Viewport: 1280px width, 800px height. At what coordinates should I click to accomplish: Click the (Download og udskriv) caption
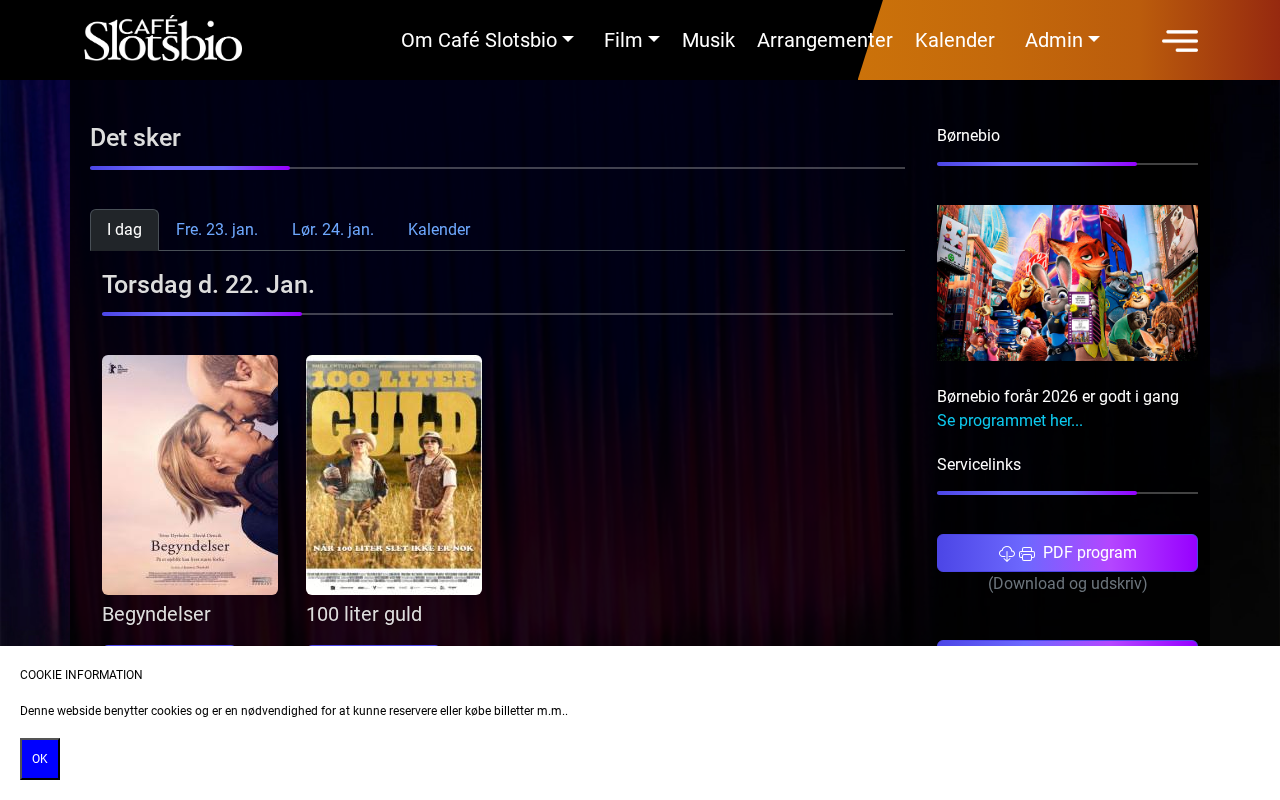click(1067, 583)
